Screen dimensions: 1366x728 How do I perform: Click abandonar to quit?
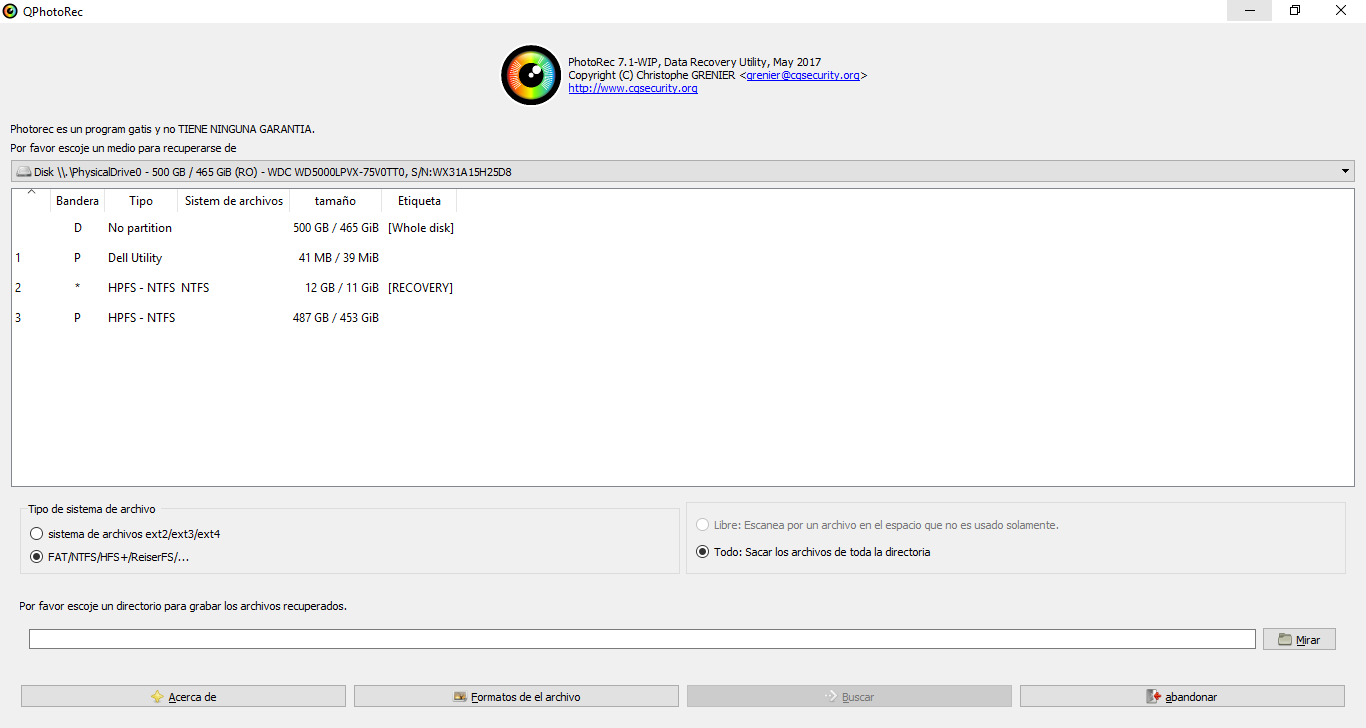pos(1182,697)
